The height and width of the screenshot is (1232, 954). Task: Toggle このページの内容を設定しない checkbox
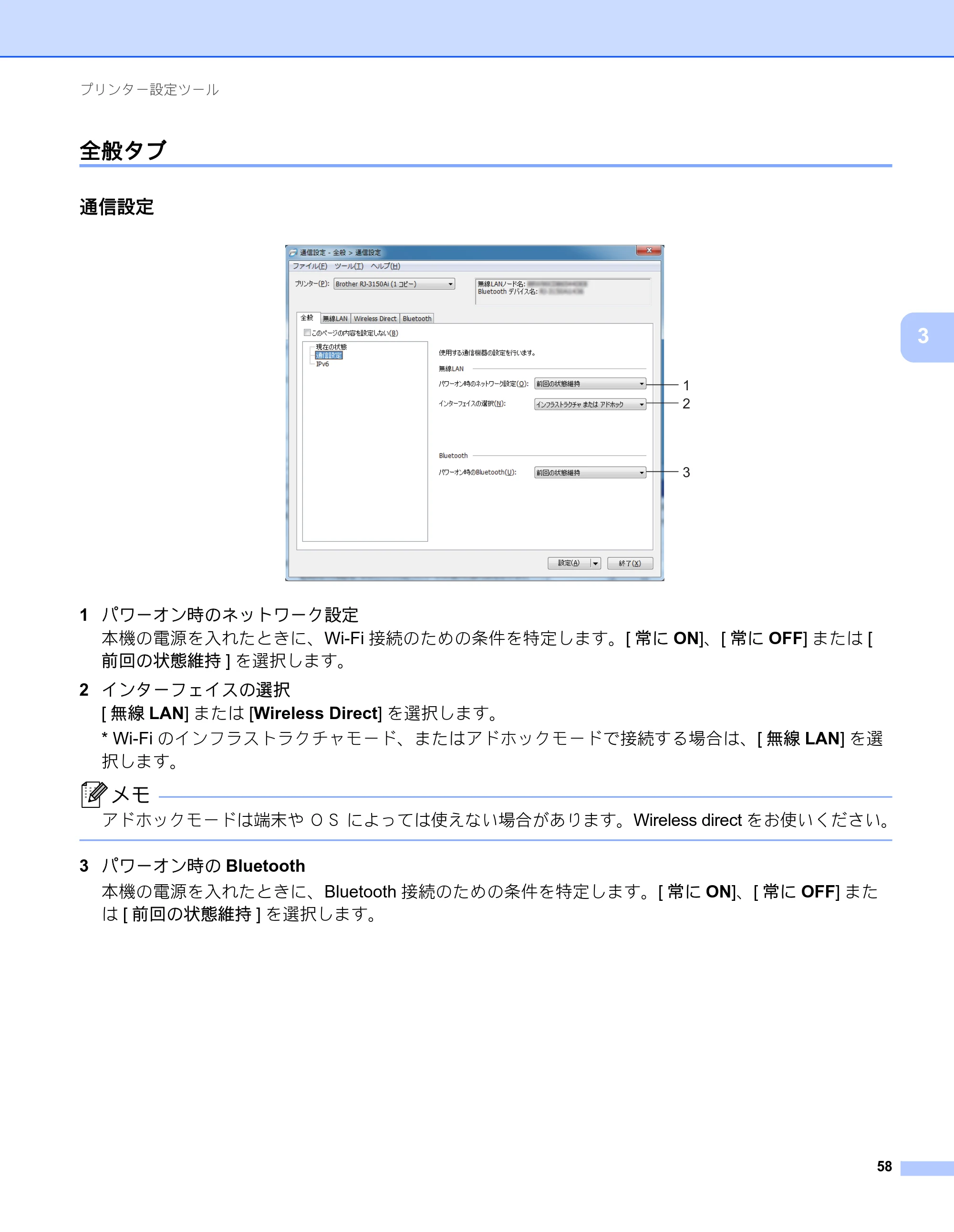[x=307, y=333]
